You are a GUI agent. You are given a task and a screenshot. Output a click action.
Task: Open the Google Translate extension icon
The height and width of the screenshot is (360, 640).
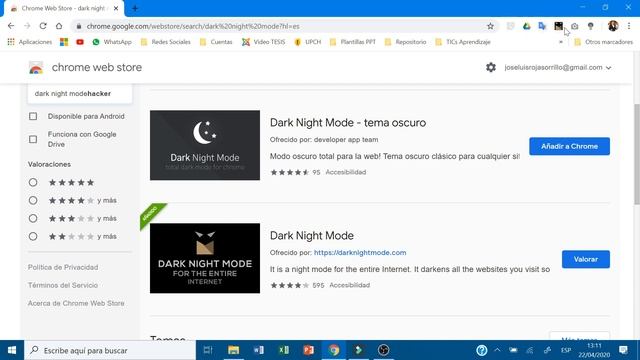tap(542, 26)
